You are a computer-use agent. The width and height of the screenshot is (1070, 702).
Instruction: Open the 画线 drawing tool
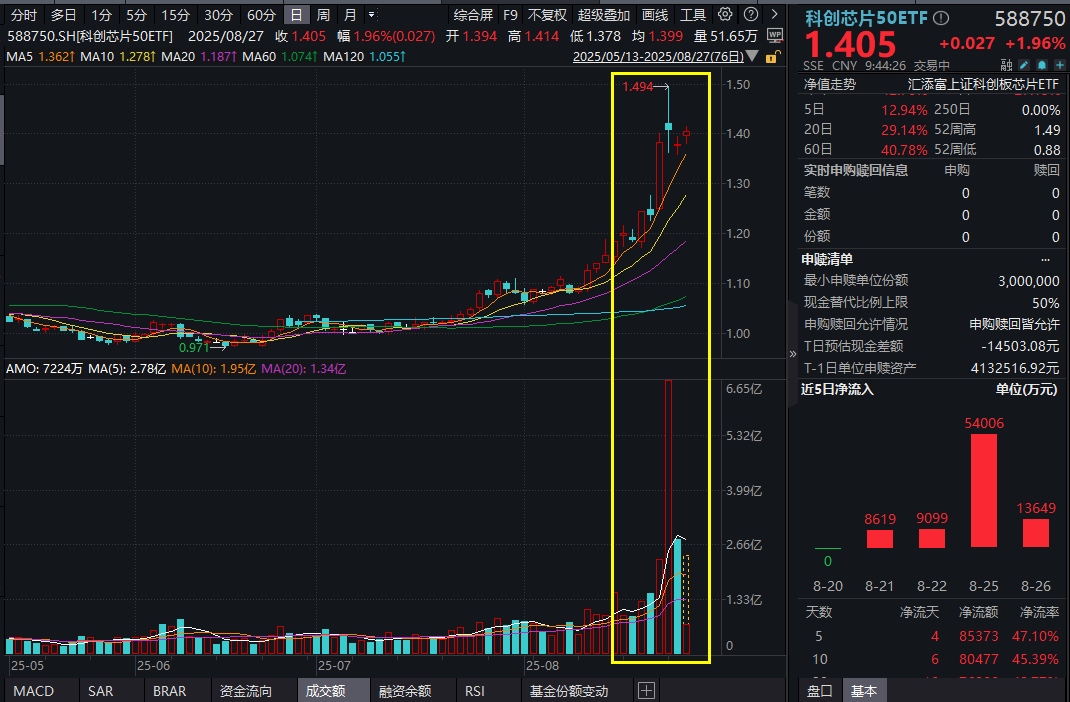tap(656, 14)
